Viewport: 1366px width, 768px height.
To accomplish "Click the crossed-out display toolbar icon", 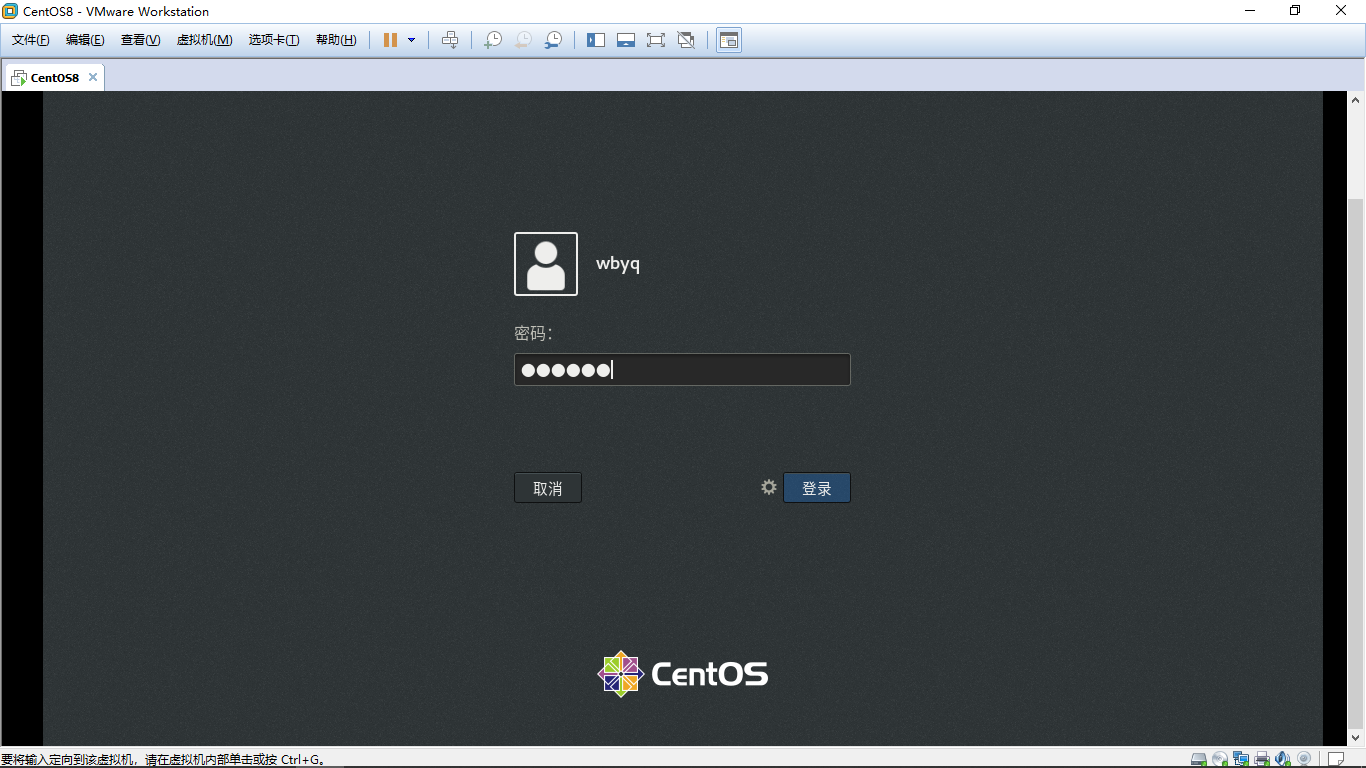I will pos(686,40).
